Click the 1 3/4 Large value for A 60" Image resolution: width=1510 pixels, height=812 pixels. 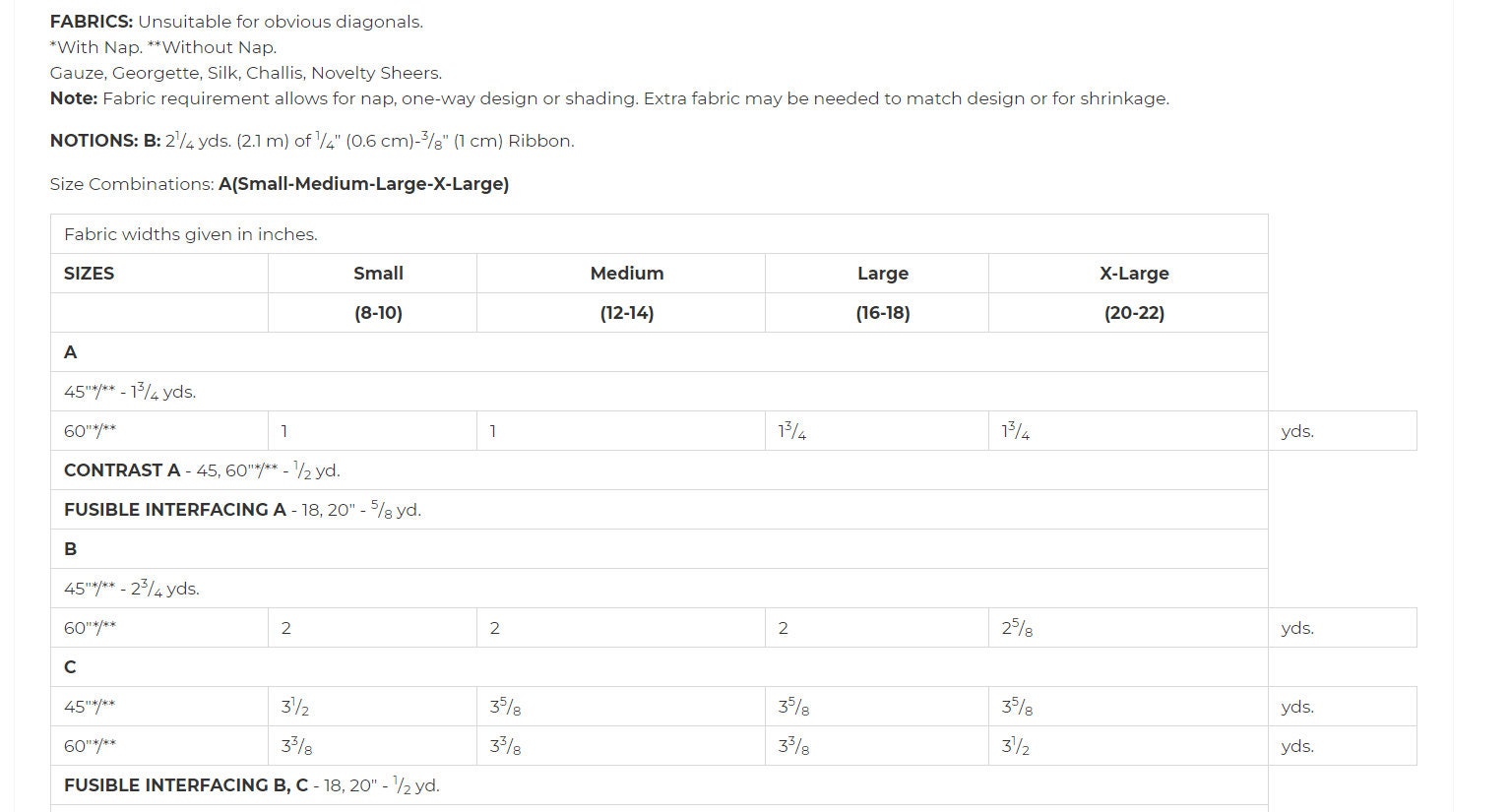tap(877, 431)
